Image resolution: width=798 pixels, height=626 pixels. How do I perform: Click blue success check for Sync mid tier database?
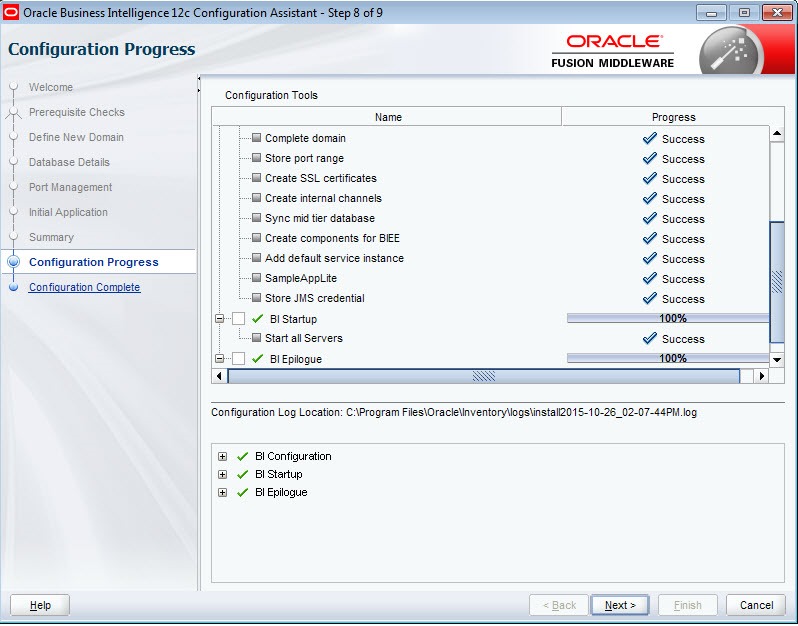(649, 218)
